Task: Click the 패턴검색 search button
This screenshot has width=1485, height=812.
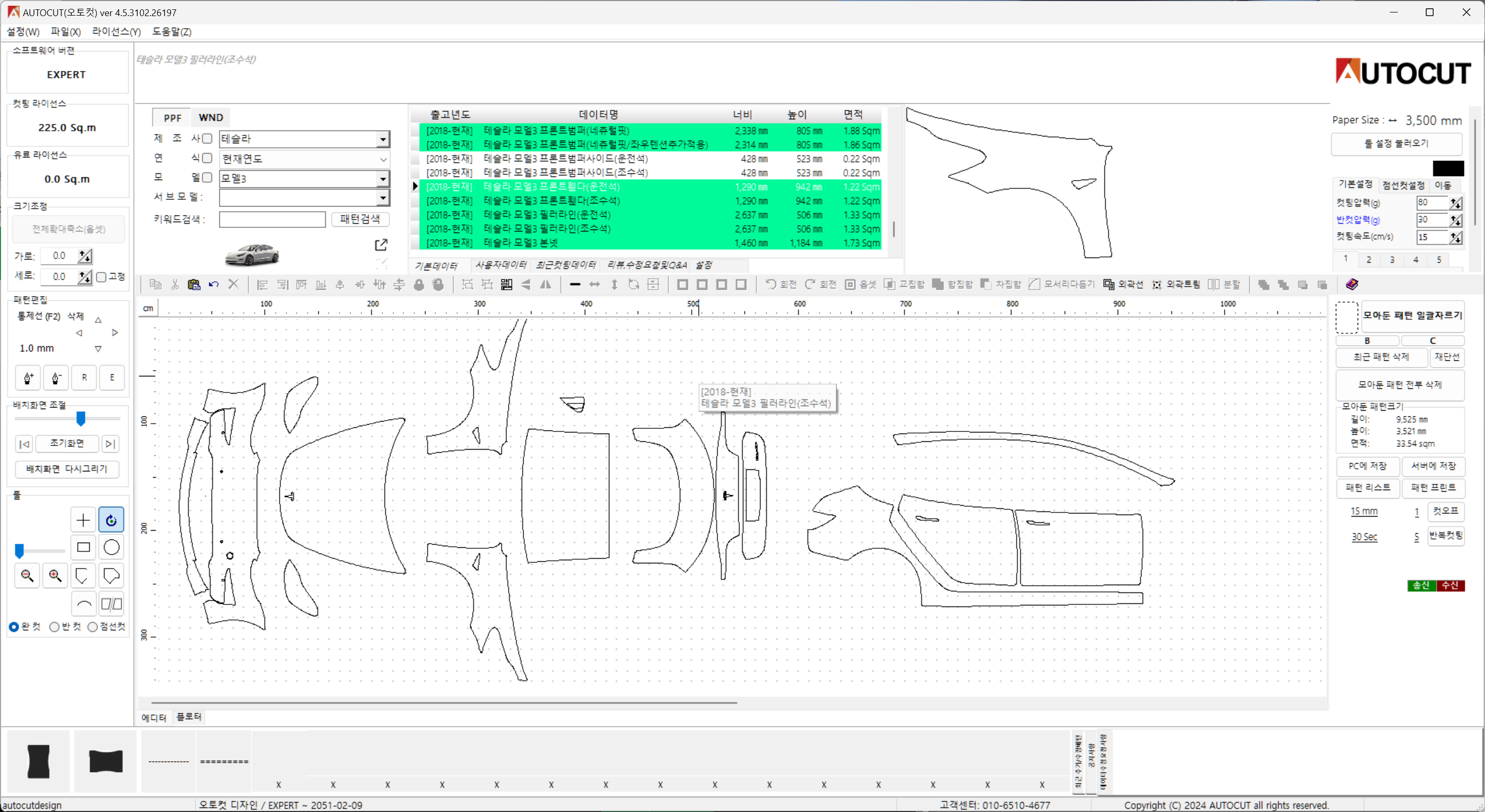Action: [x=360, y=219]
